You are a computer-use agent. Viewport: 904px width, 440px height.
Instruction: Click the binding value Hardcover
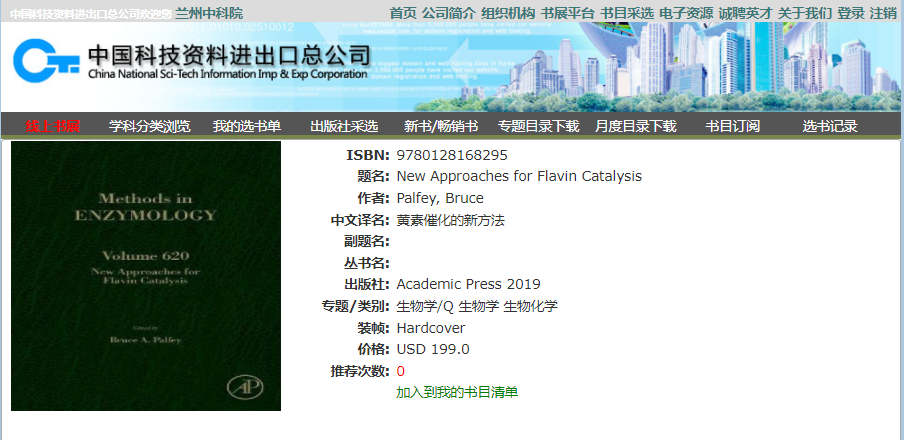pos(431,328)
